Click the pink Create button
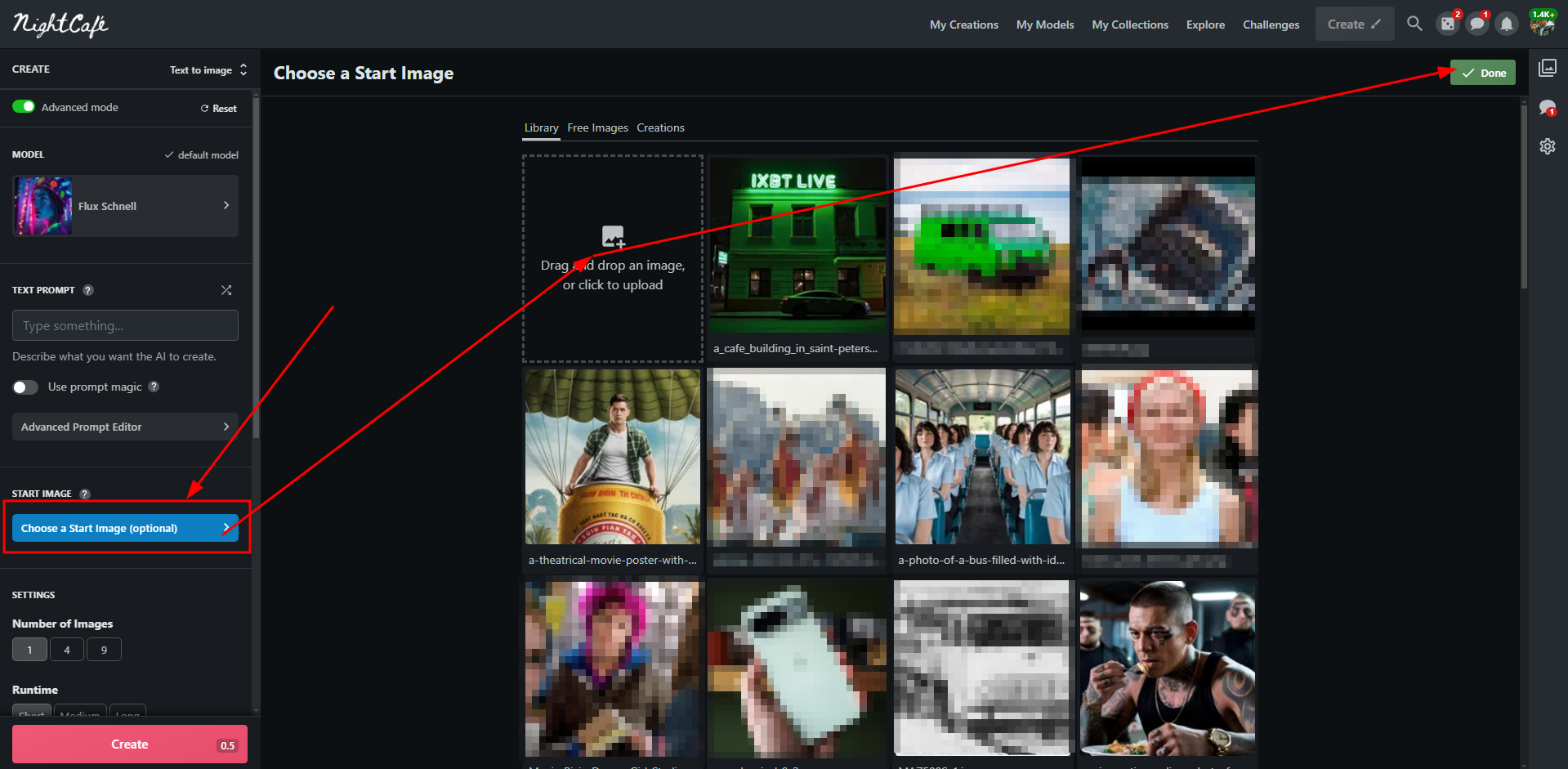Image resolution: width=1568 pixels, height=769 pixels. click(x=129, y=744)
